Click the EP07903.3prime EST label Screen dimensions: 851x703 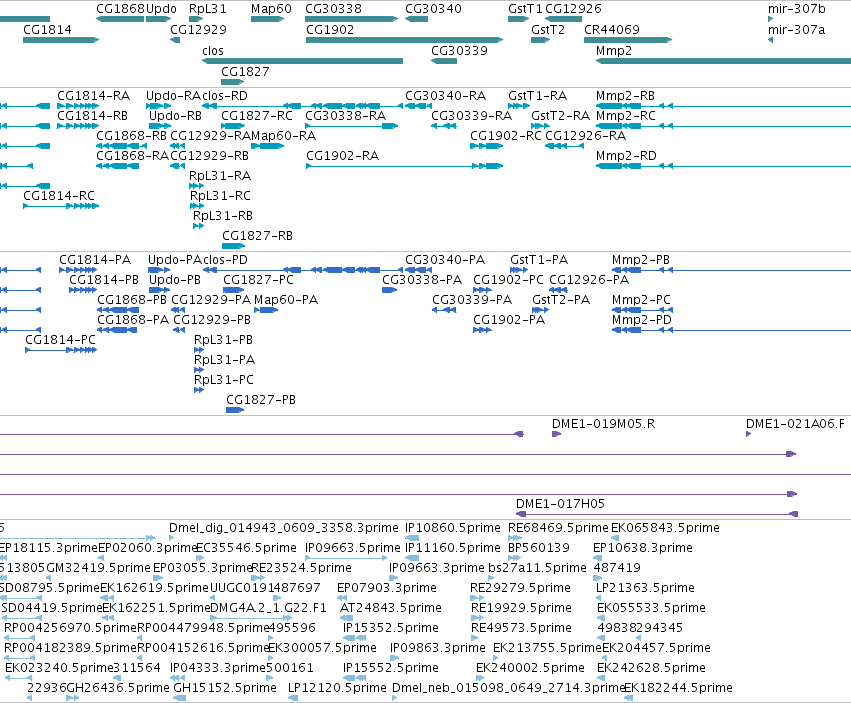(x=386, y=588)
